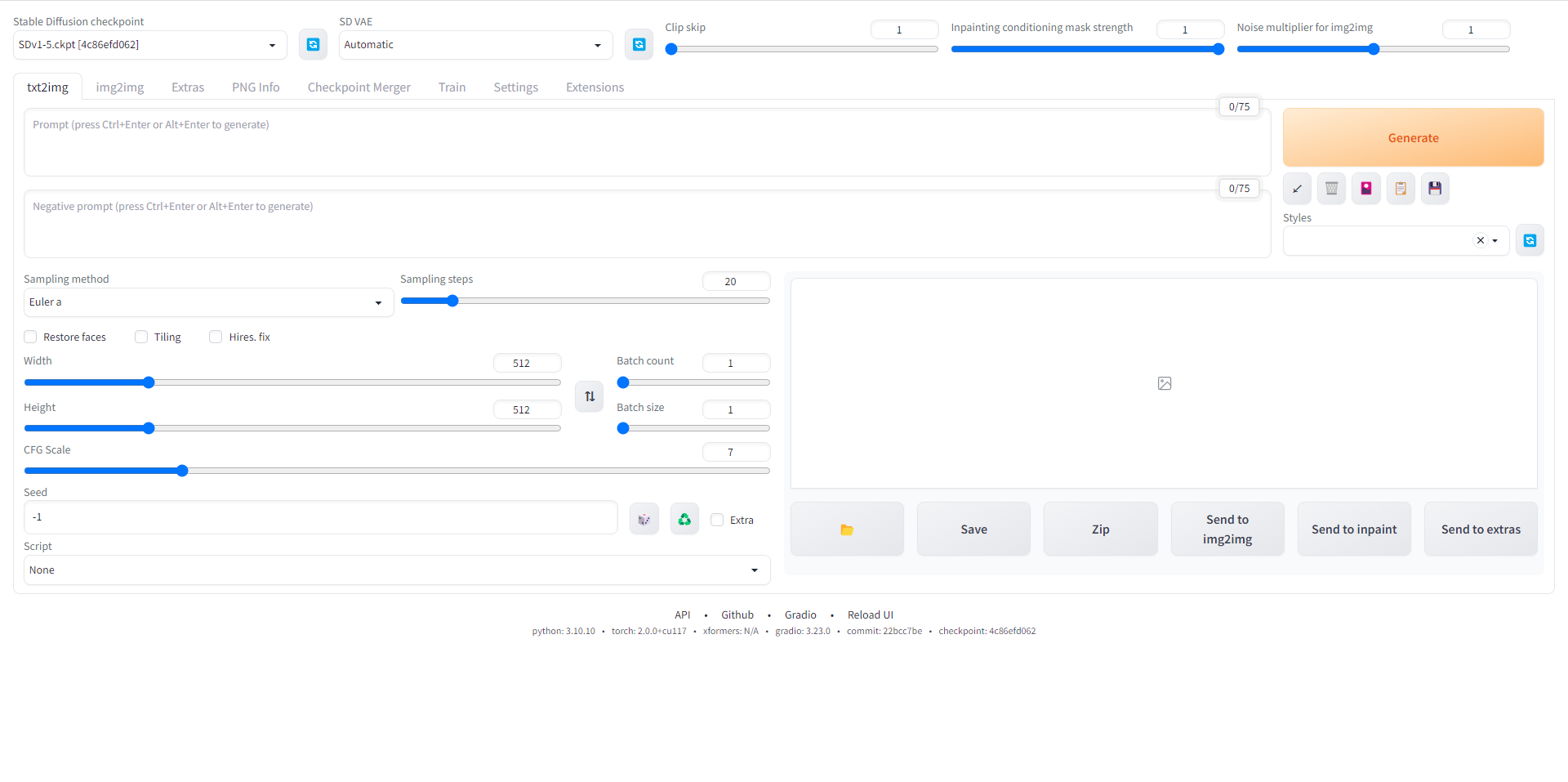Focus the CFG Scale number box
This screenshot has height=782, width=1568.
click(736, 452)
